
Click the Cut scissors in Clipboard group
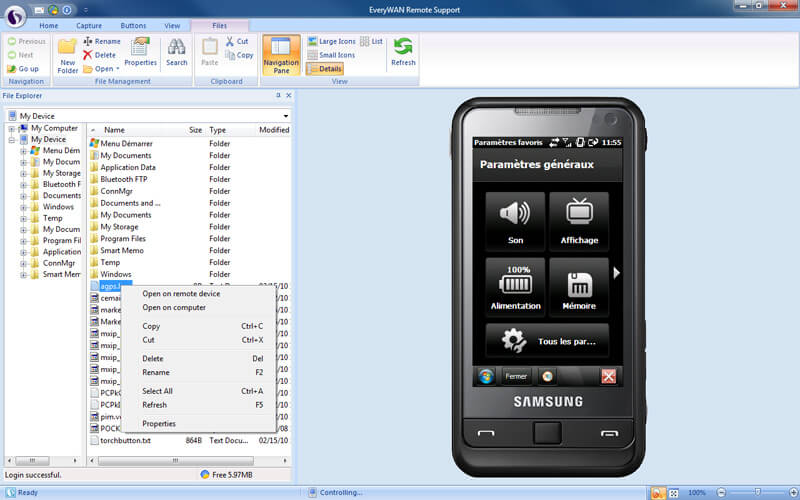237,41
